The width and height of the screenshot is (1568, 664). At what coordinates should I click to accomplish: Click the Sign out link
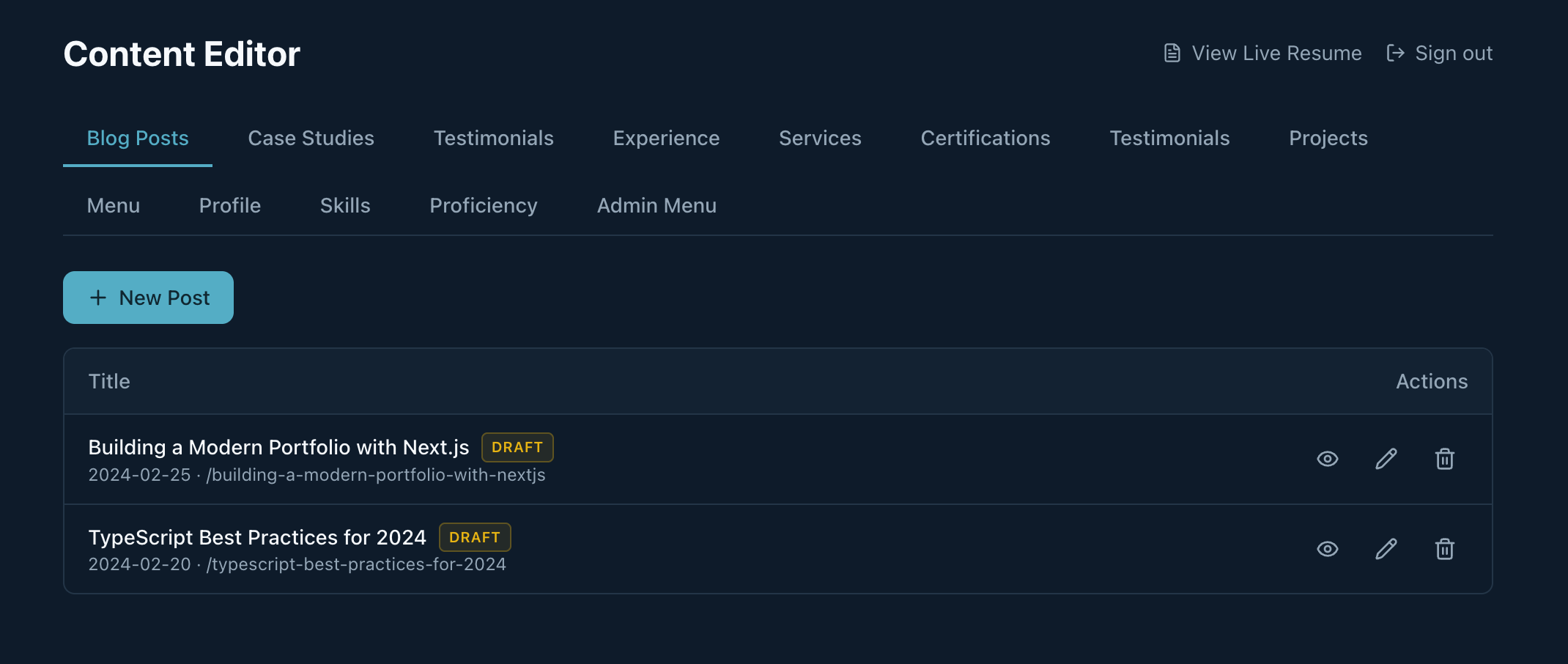[x=1439, y=53]
